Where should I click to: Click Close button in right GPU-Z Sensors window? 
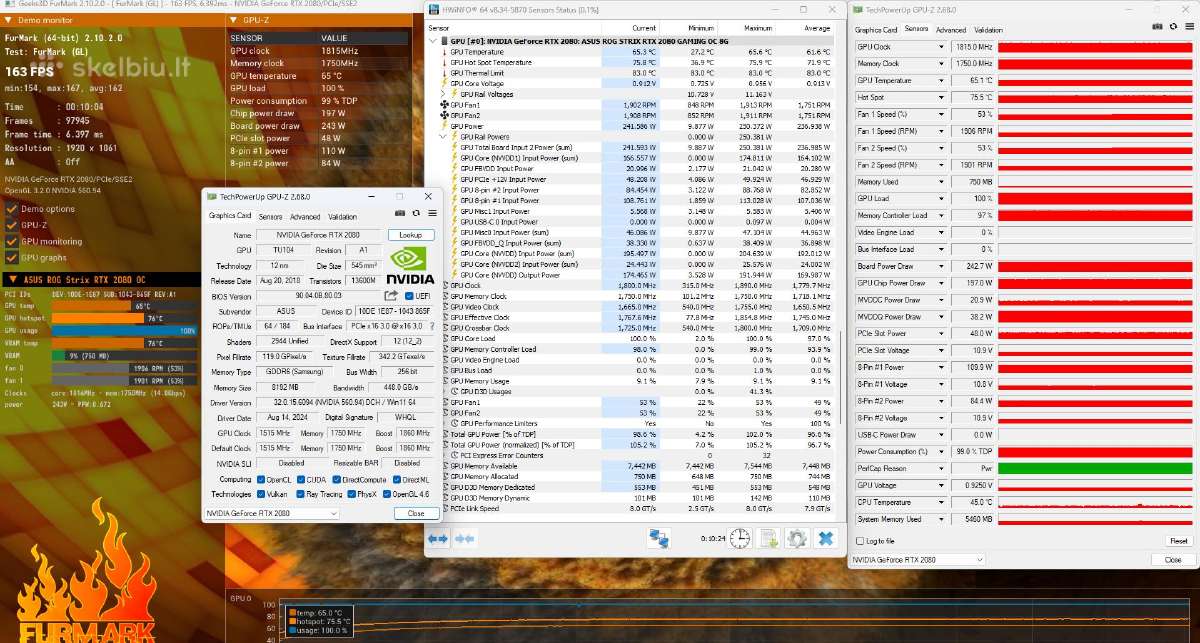pyautogui.click(x=1172, y=560)
